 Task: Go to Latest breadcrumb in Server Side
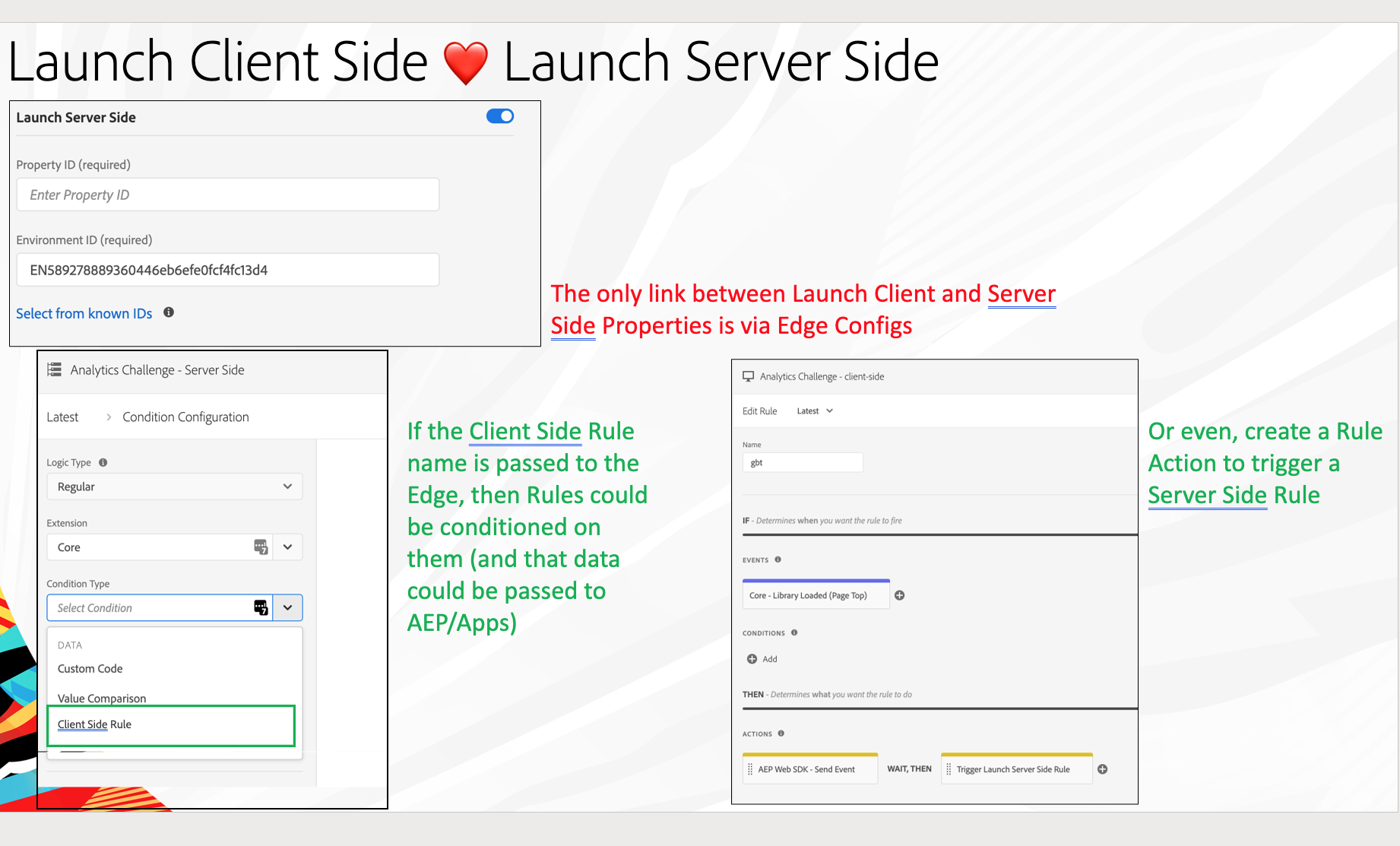click(x=62, y=417)
